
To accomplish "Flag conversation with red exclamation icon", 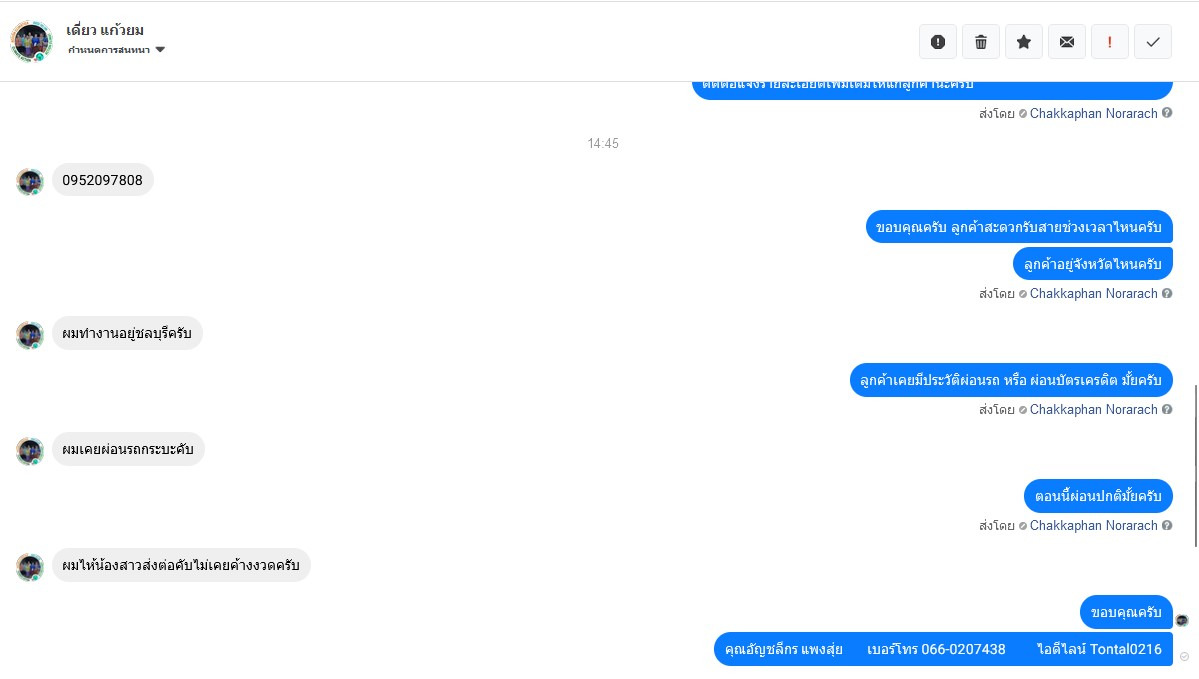I will pos(1110,42).
